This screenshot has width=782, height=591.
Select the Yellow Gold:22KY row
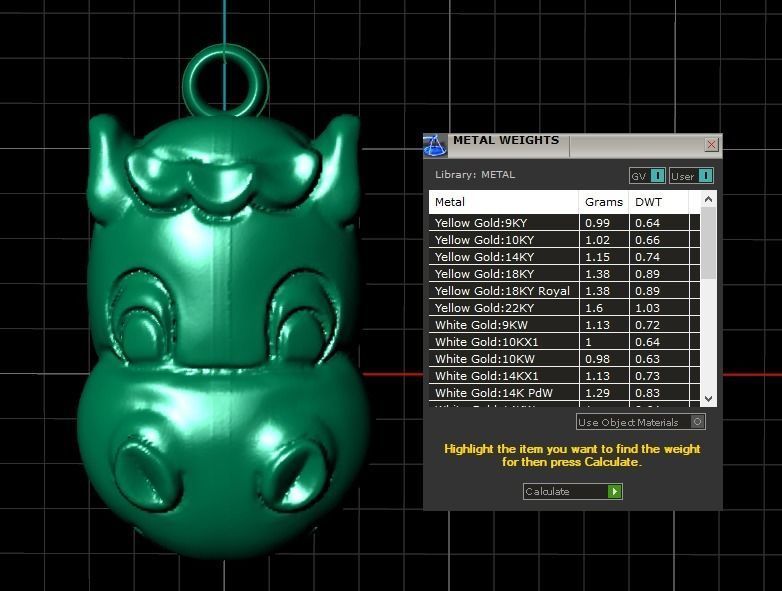pyautogui.click(x=504, y=308)
